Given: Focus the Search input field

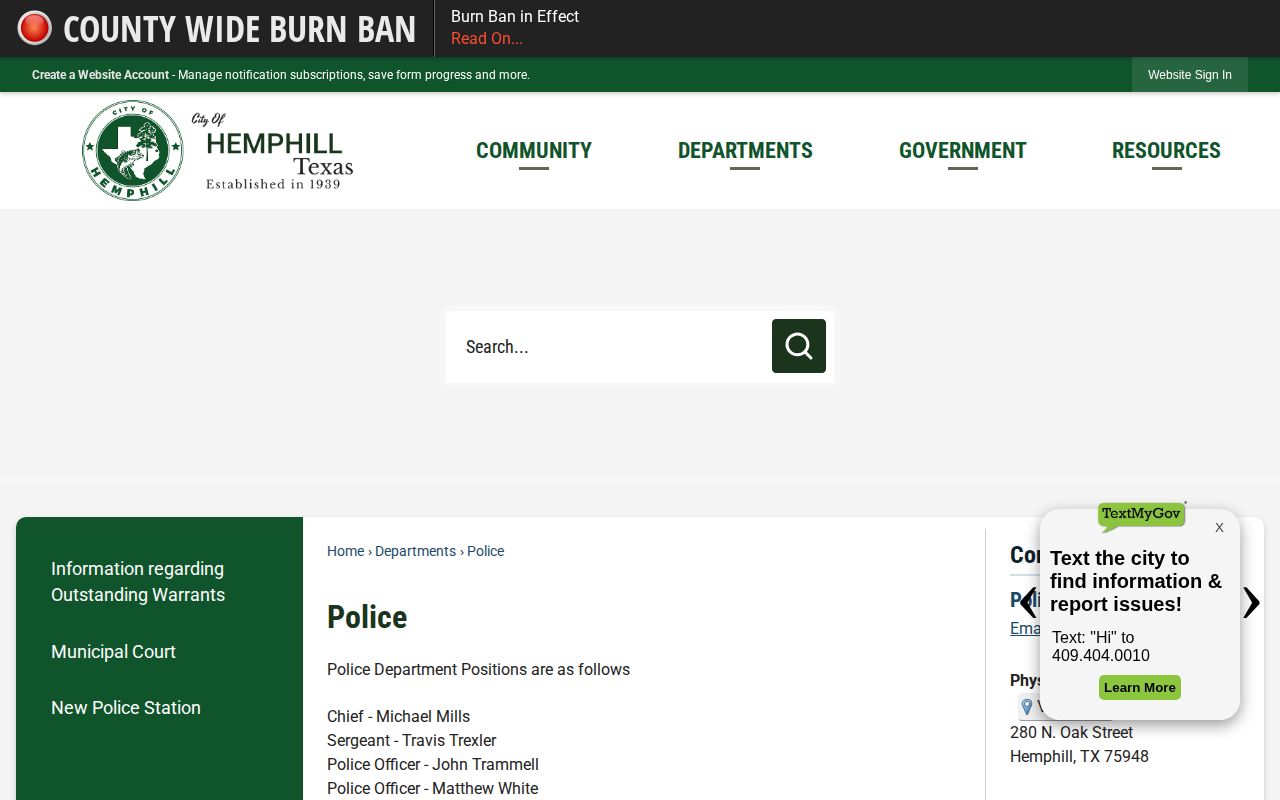Looking at the screenshot, I should [x=609, y=346].
